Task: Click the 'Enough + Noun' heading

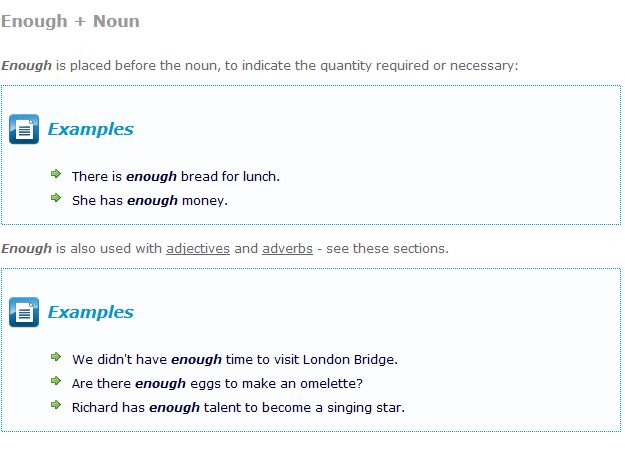Action: [x=70, y=20]
